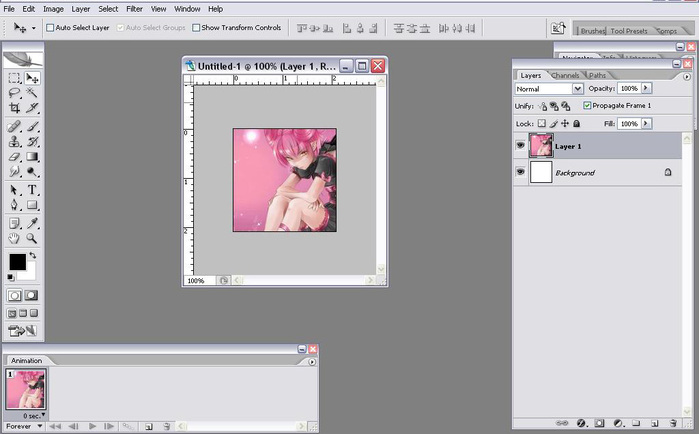Play the animation
This screenshot has height=434, width=699.
coord(92,426)
